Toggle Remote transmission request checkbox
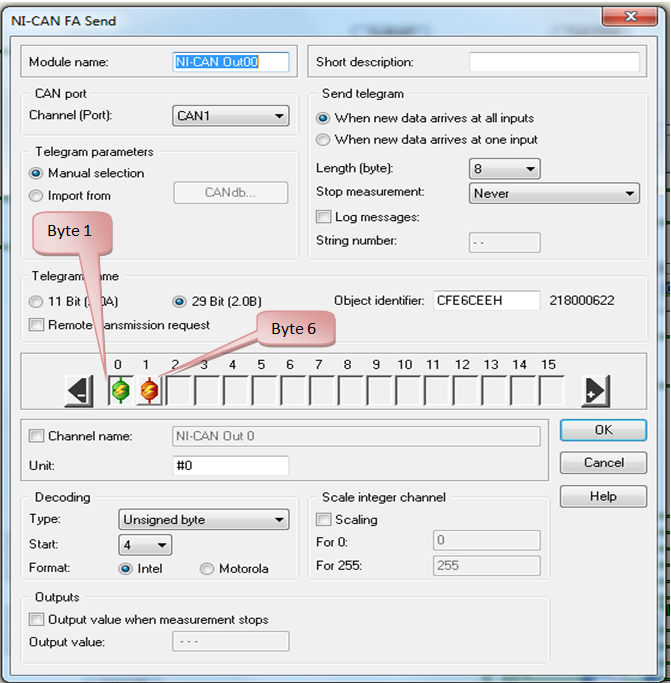Image resolution: width=671 pixels, height=683 pixels. (36, 325)
